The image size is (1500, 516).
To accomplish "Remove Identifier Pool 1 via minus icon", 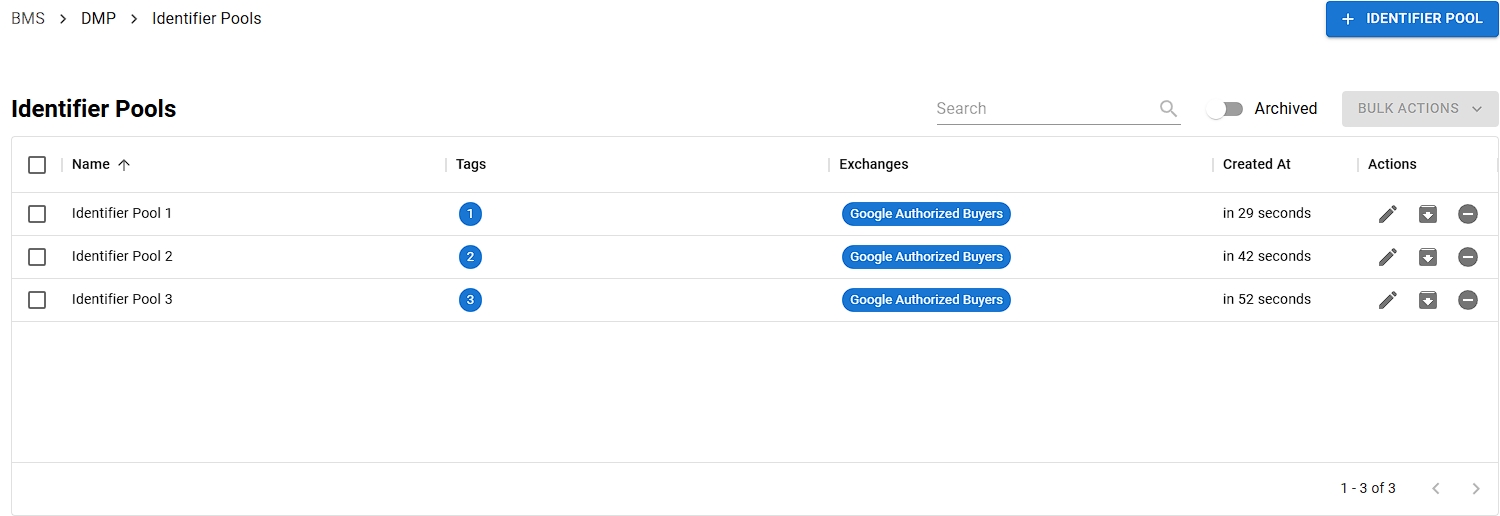I will (x=1468, y=214).
